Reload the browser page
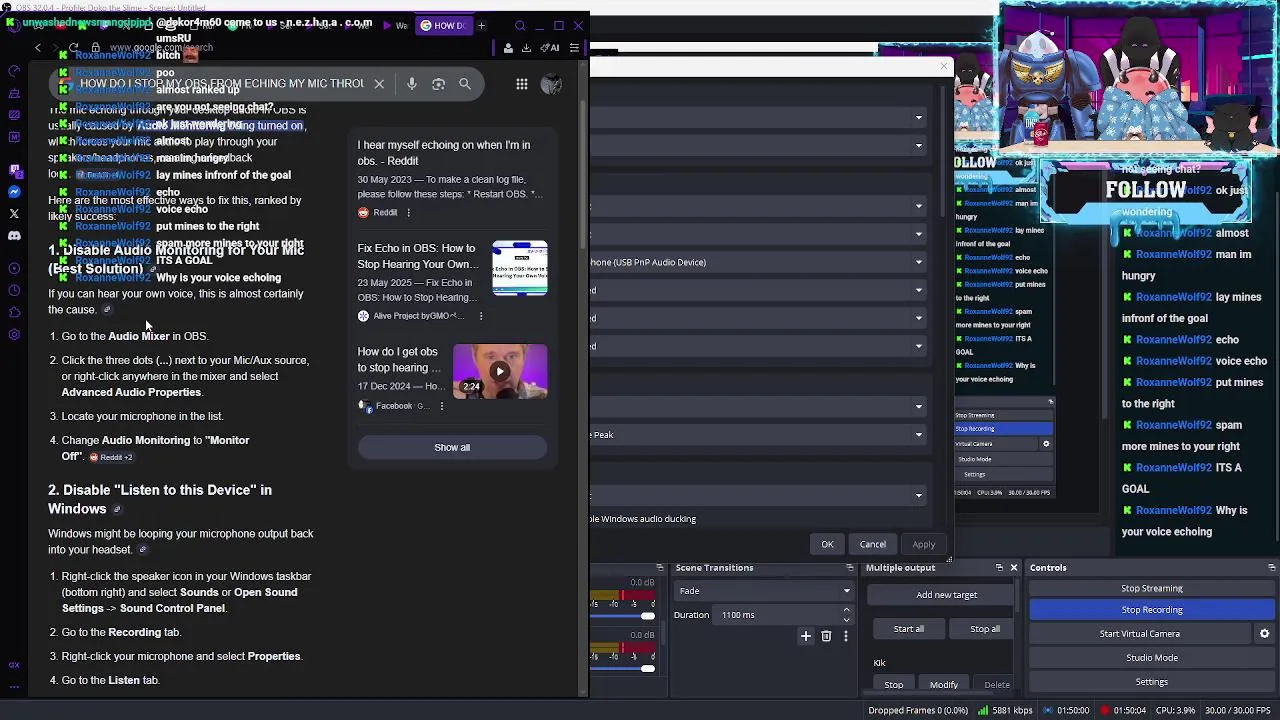 click(x=74, y=47)
